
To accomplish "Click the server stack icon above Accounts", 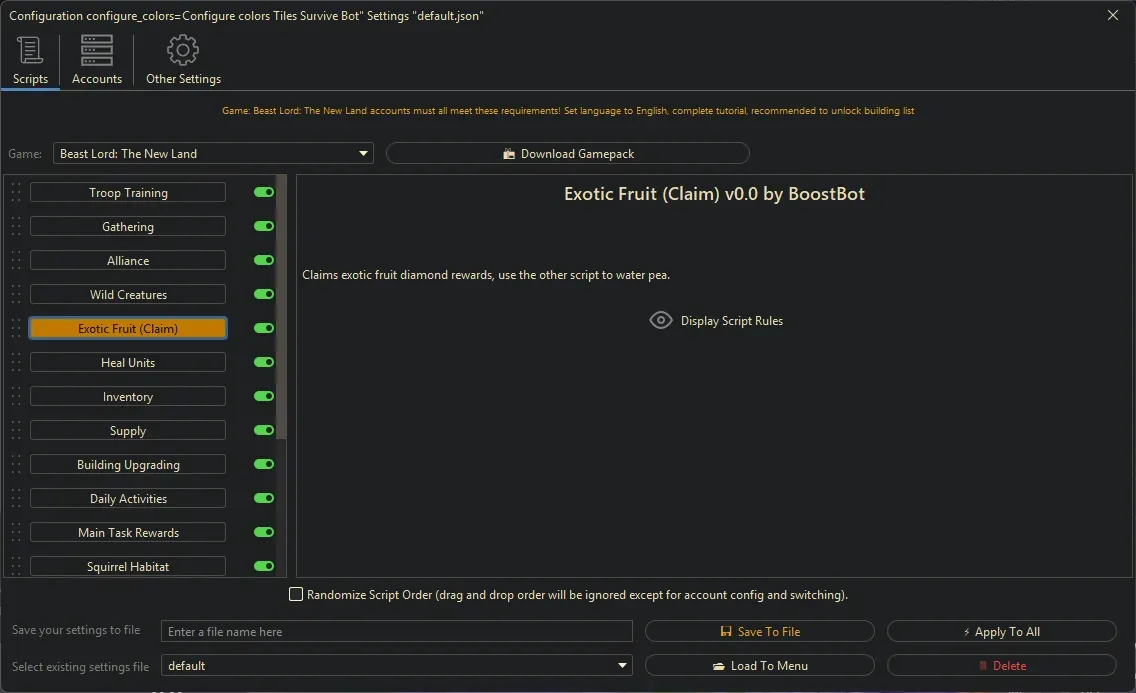I will coord(96,49).
